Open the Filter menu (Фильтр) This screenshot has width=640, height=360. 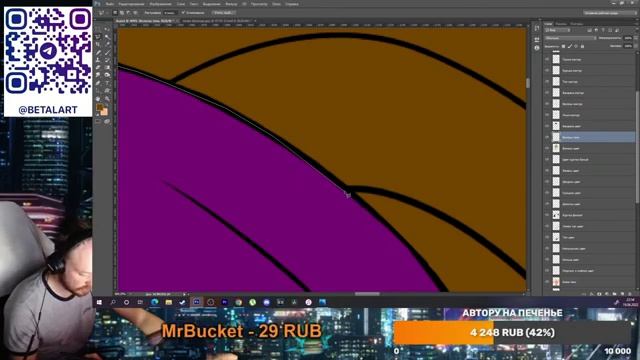click(x=231, y=4)
